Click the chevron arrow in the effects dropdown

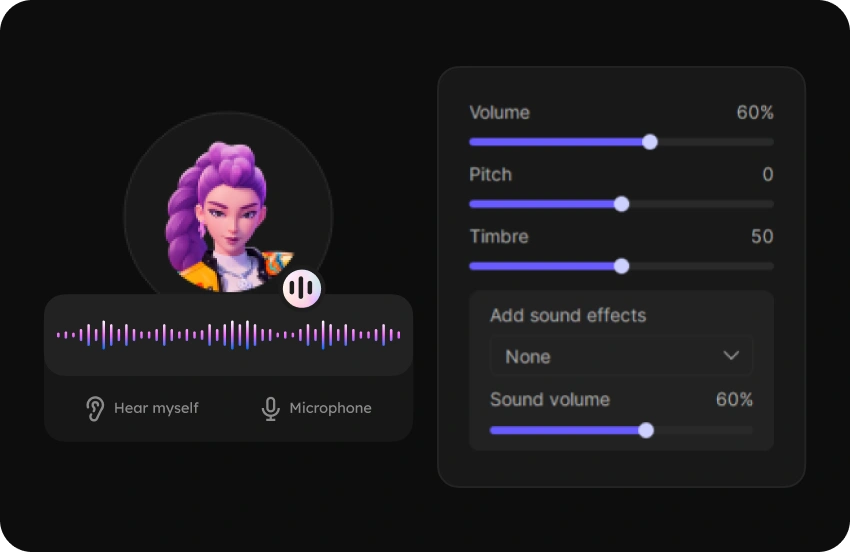[731, 356]
